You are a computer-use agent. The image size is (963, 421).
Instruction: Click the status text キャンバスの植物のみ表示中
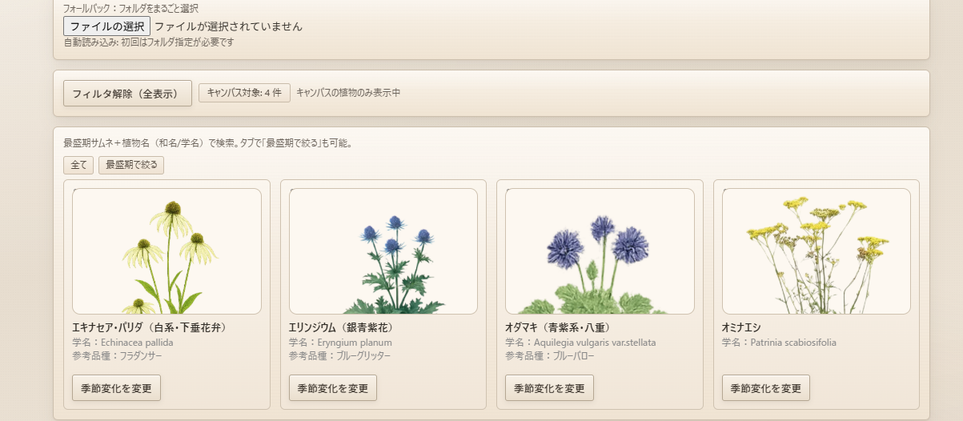[x=348, y=93]
